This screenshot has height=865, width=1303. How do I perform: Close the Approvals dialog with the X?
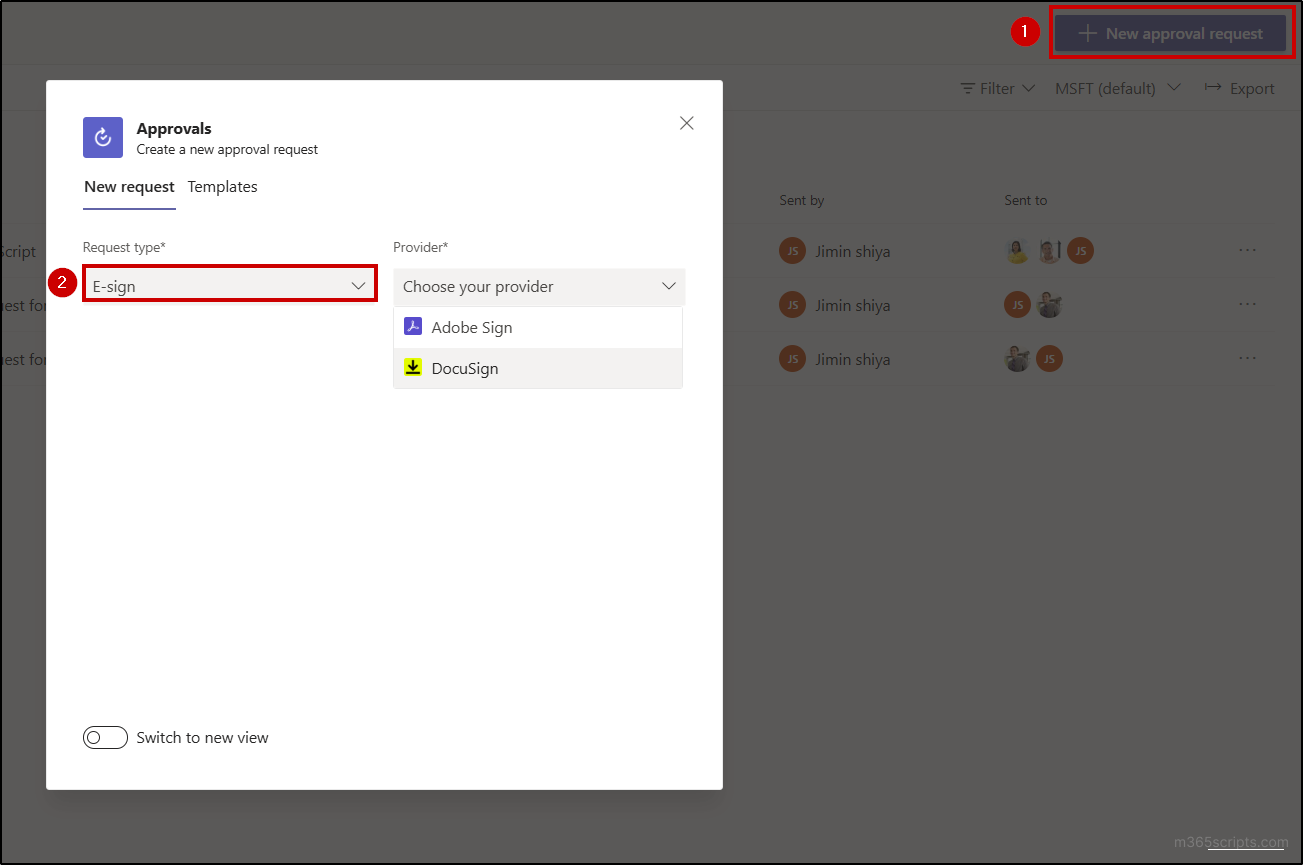[x=686, y=123]
